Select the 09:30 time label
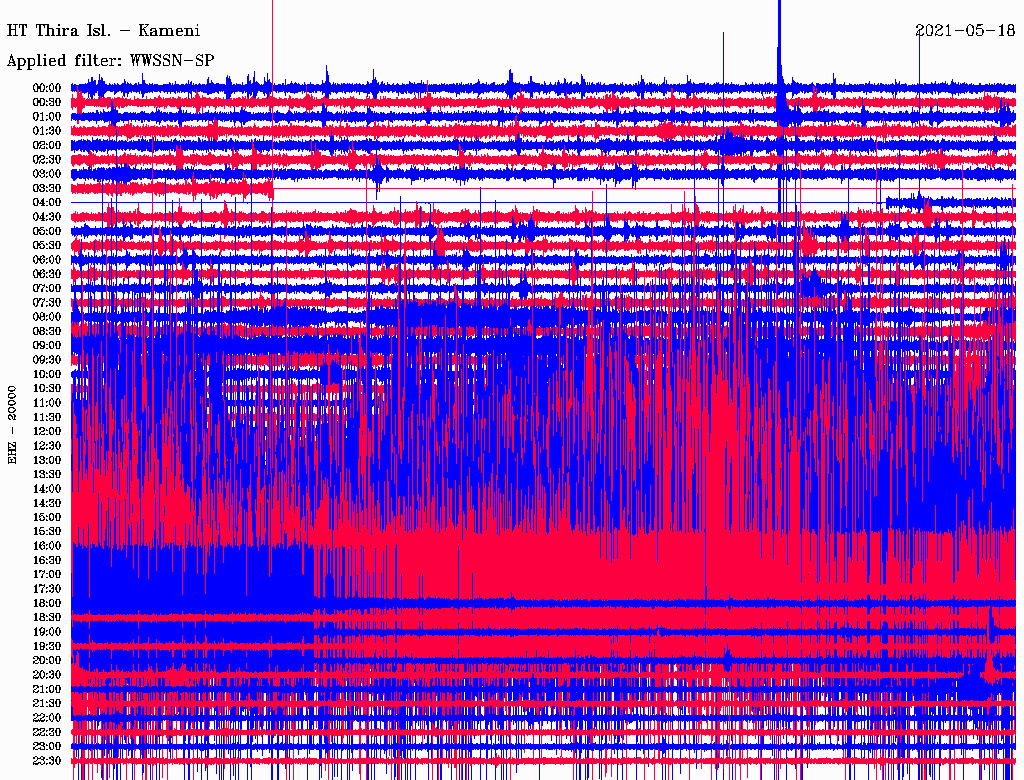Viewport: 1024px width, 780px height. pyautogui.click(x=47, y=360)
